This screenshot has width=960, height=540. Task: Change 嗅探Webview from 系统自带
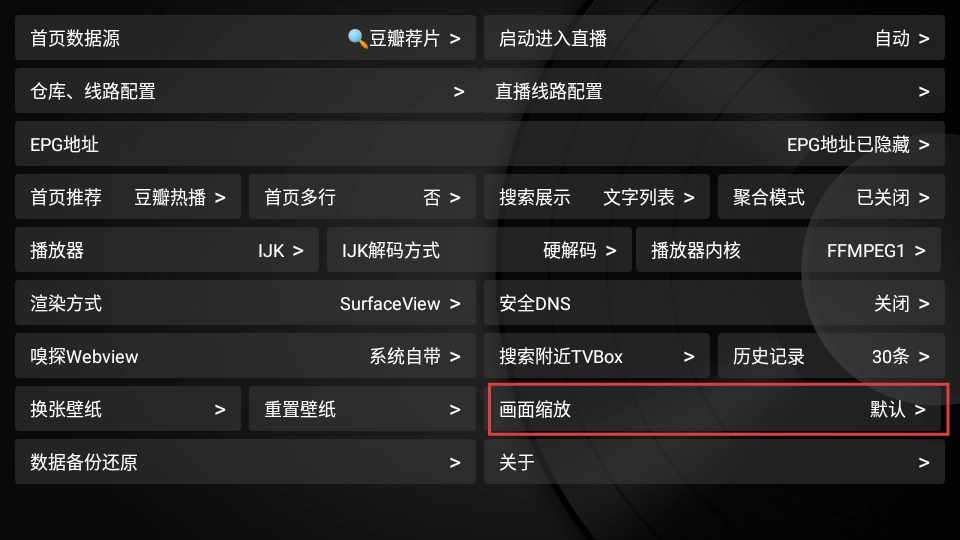pos(245,356)
